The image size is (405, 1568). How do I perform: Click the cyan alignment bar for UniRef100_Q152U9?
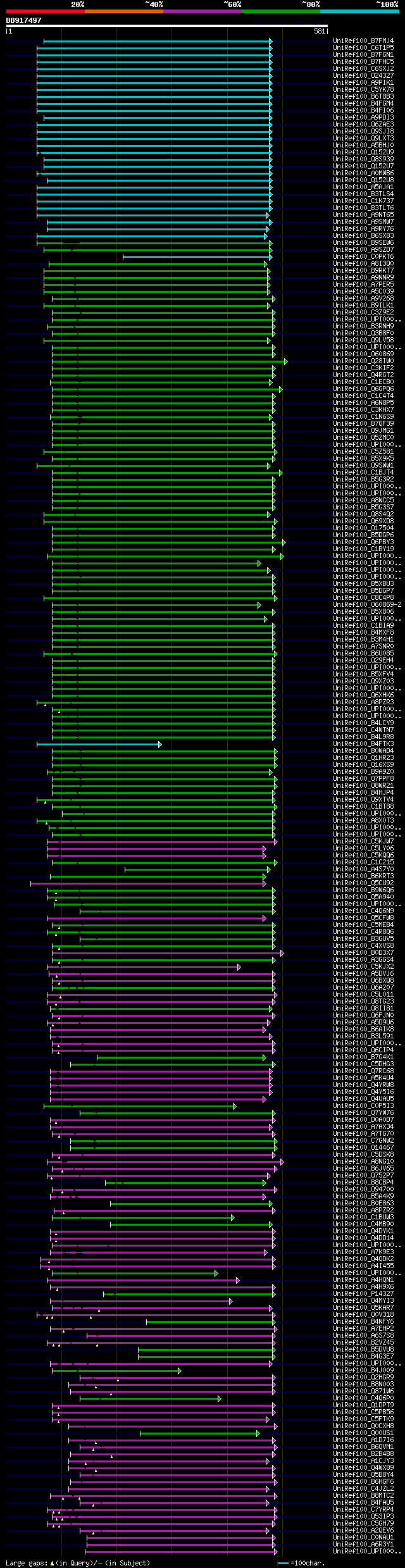tap(154, 152)
